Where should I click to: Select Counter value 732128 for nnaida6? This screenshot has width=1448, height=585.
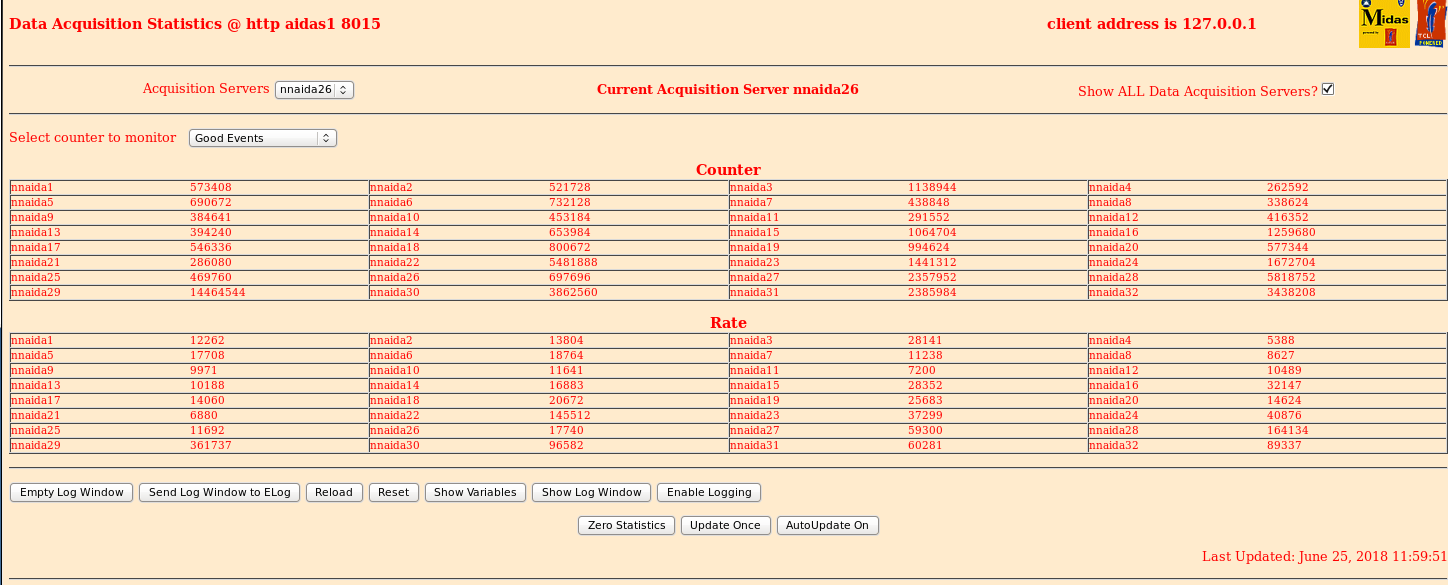(x=570, y=202)
